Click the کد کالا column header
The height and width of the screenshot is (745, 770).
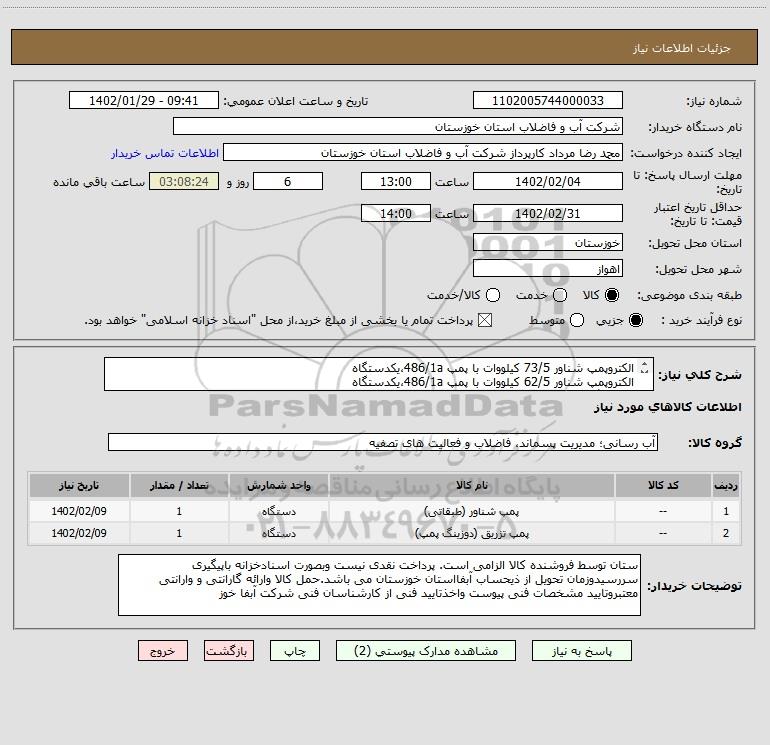[663, 485]
